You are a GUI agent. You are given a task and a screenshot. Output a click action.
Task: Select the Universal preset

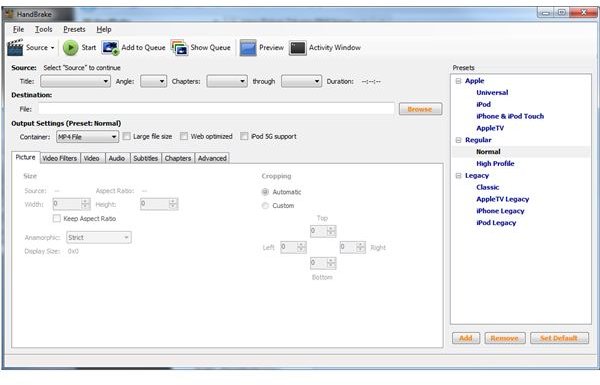[492, 93]
